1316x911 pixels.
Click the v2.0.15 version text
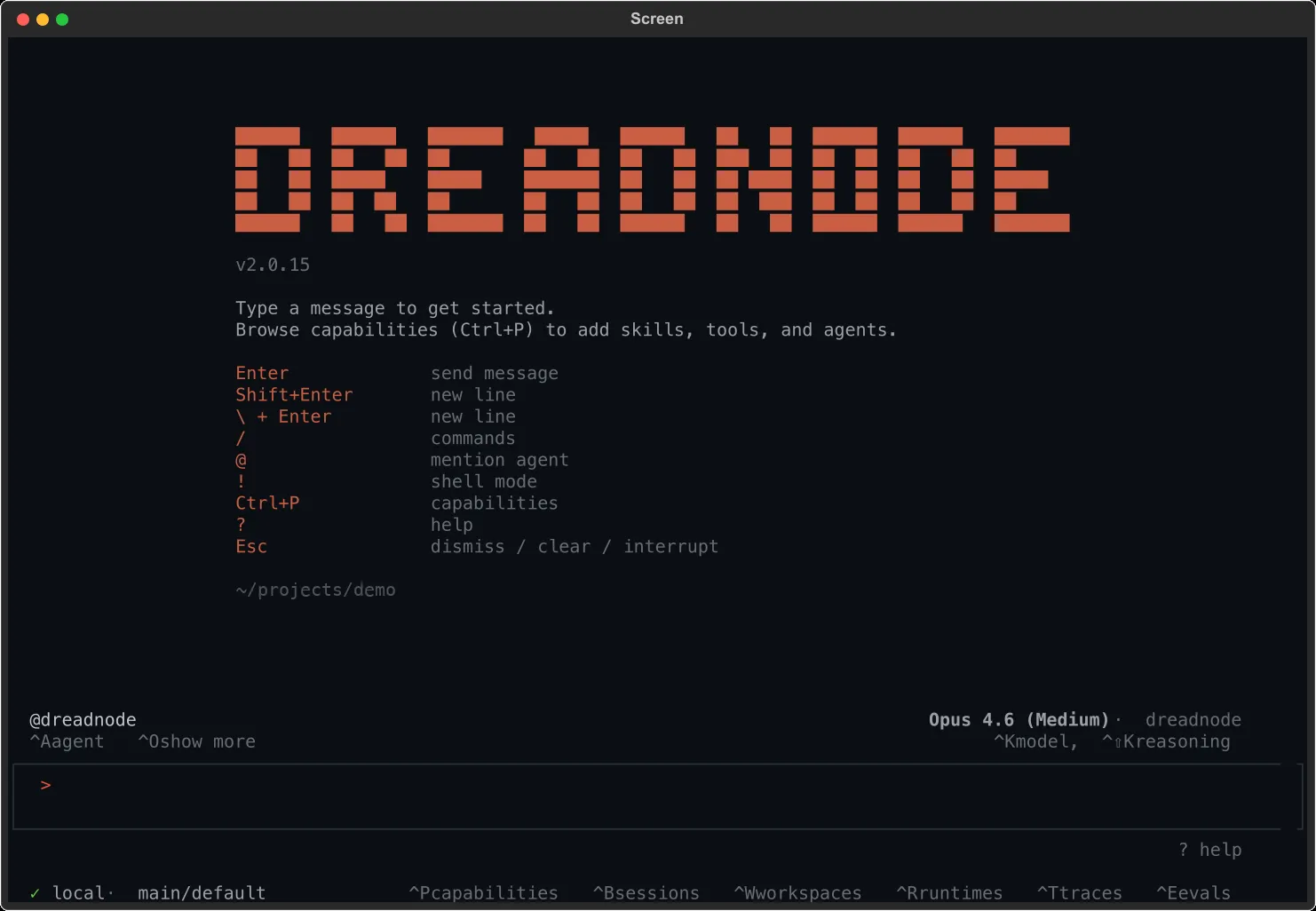[273, 265]
